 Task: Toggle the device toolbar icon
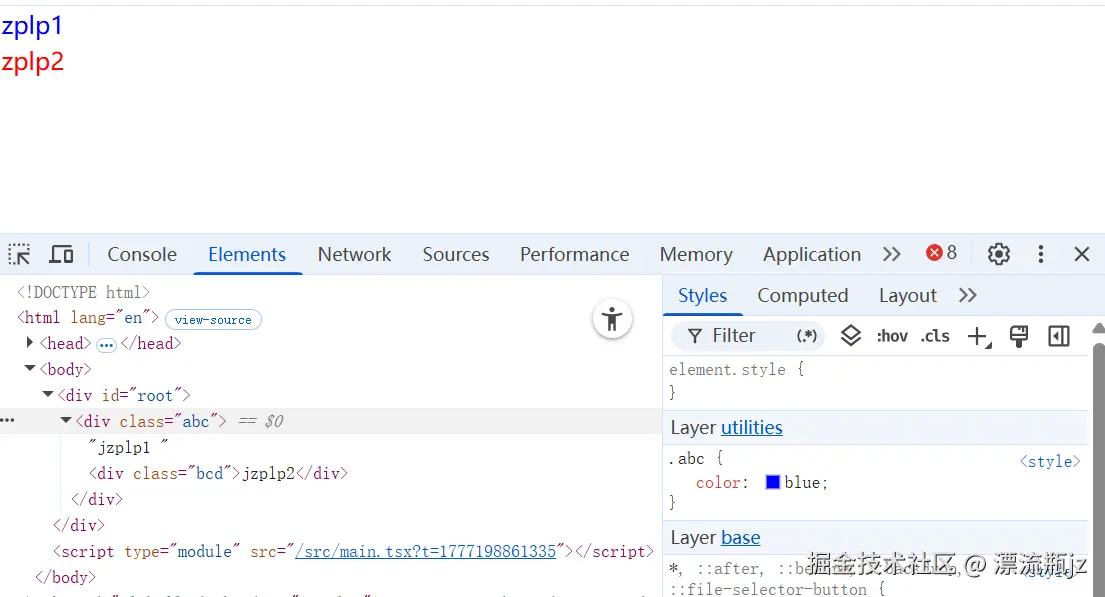tap(61, 254)
